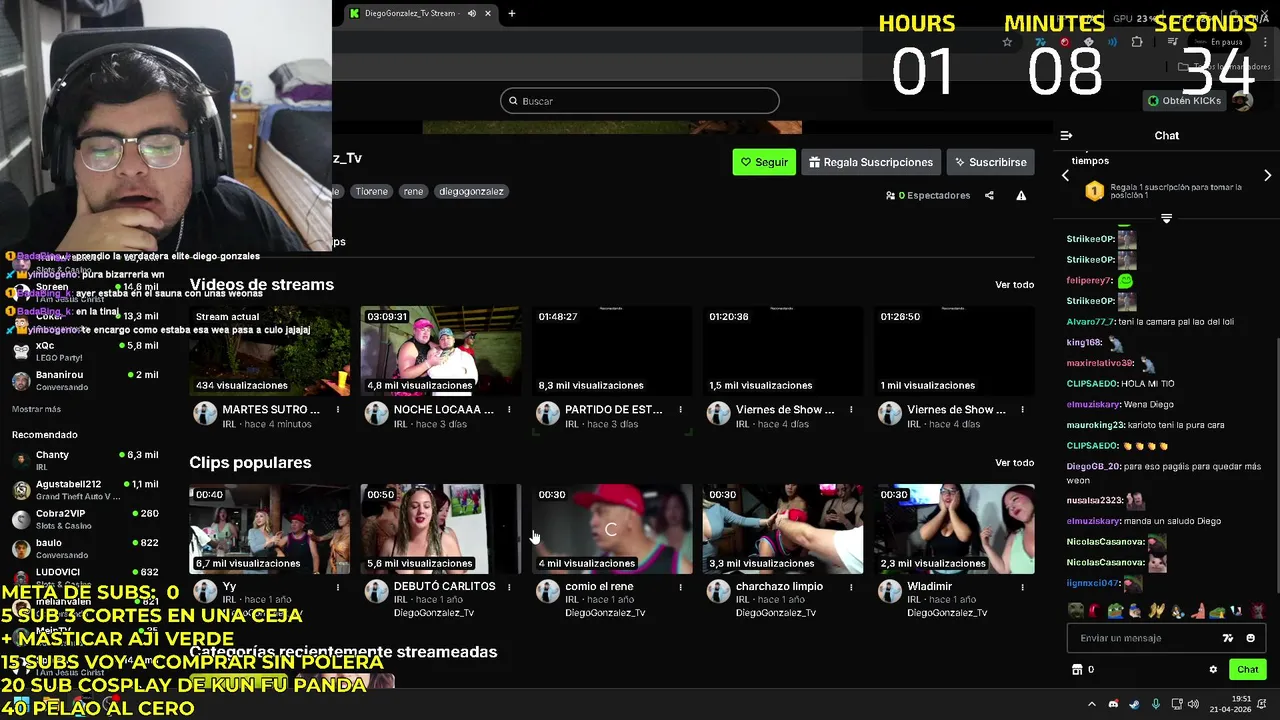Viewport: 1280px width, 720px height.
Task: Open options menu for NOCHE LOCAAA video
Action: [509, 410]
